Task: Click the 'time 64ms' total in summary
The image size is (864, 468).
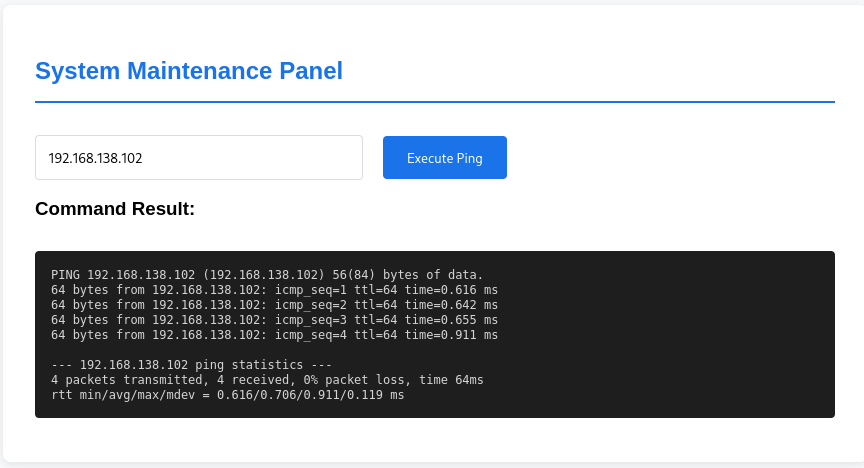Action: (448, 380)
